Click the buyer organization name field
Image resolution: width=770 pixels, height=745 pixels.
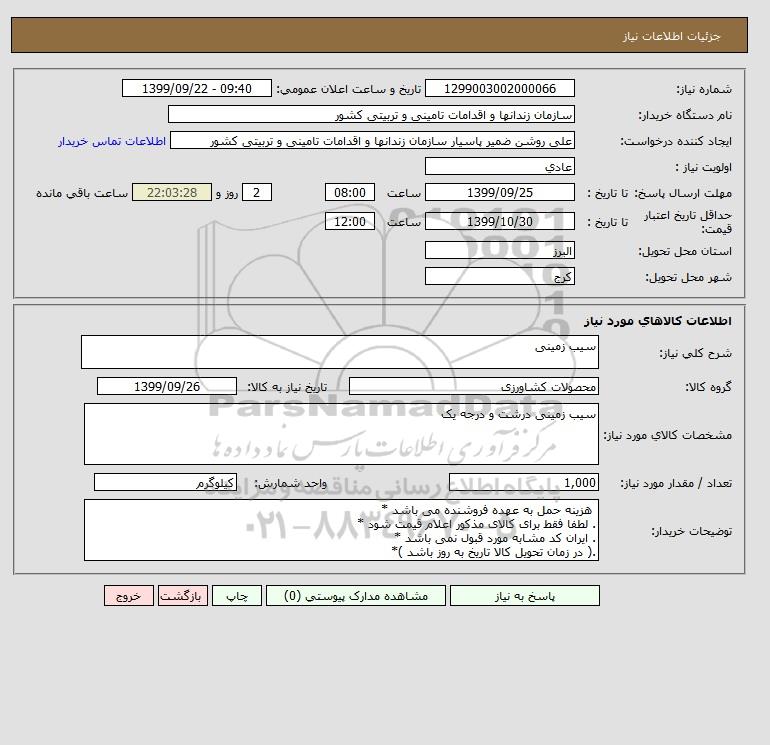click(x=371, y=114)
